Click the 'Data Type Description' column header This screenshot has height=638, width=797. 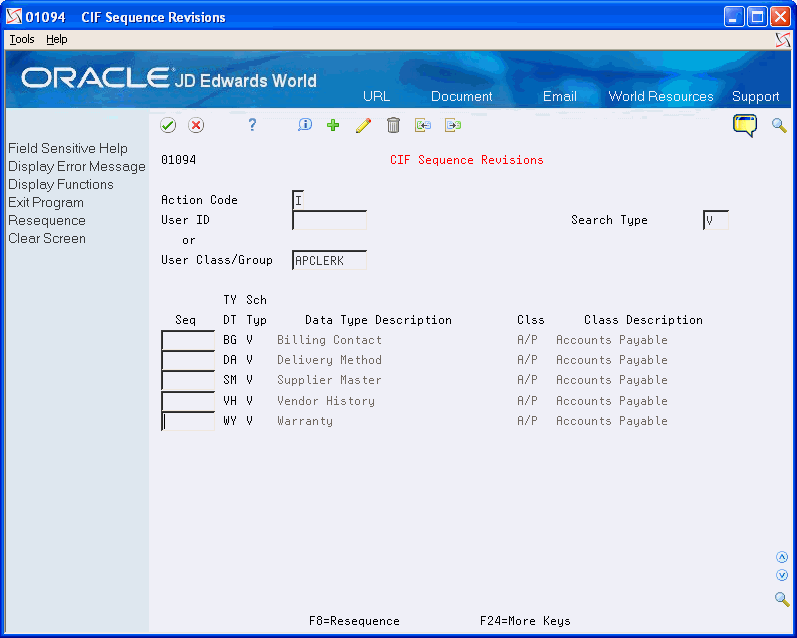coord(378,320)
